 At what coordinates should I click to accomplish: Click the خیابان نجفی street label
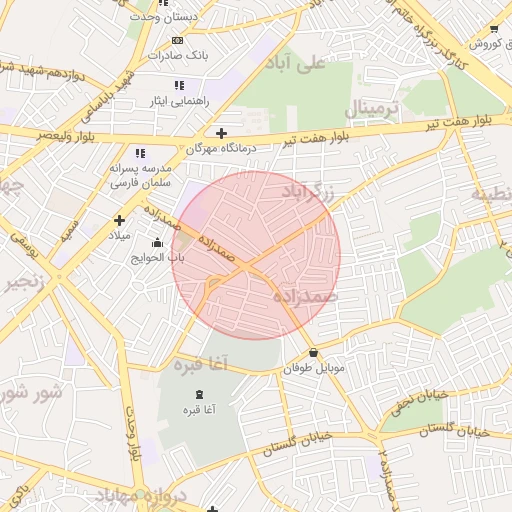pos(420,403)
